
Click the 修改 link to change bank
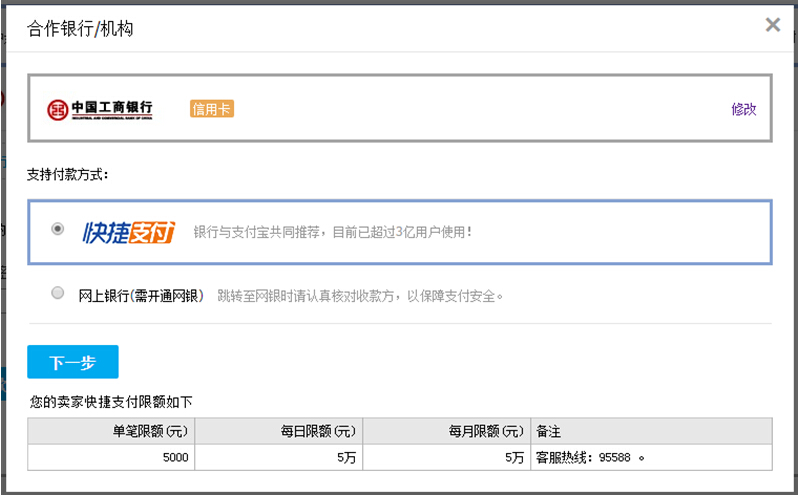744,109
